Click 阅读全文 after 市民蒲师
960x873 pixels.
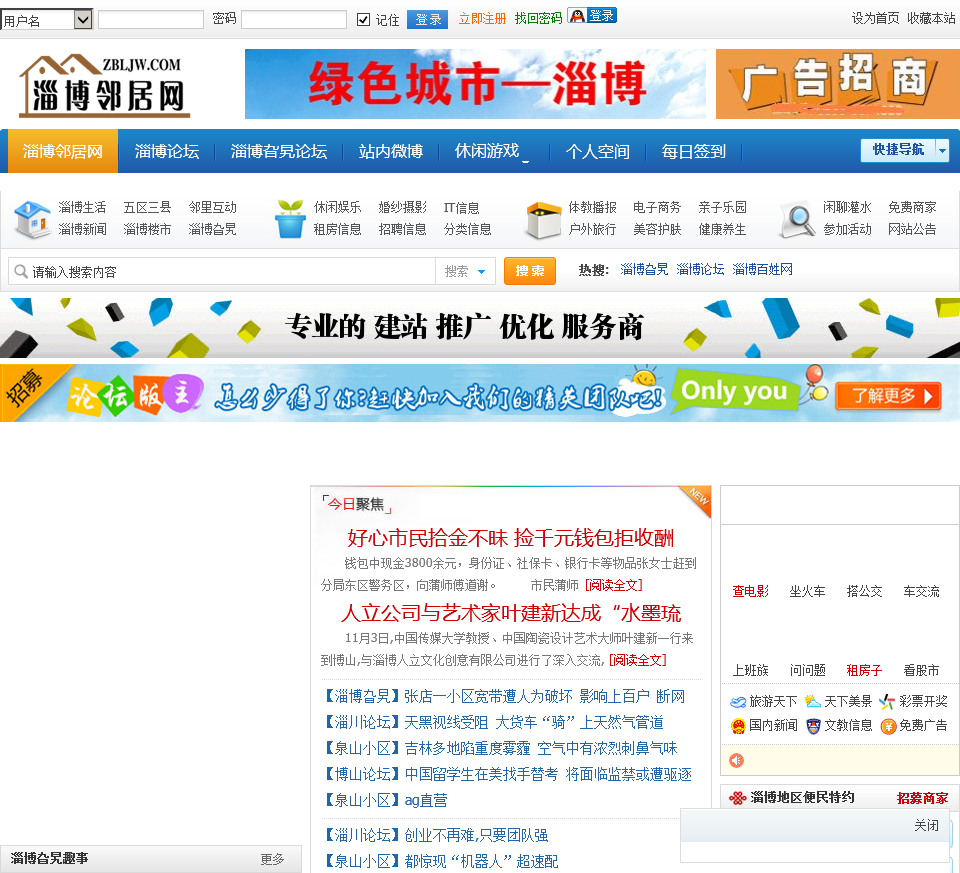(x=613, y=585)
